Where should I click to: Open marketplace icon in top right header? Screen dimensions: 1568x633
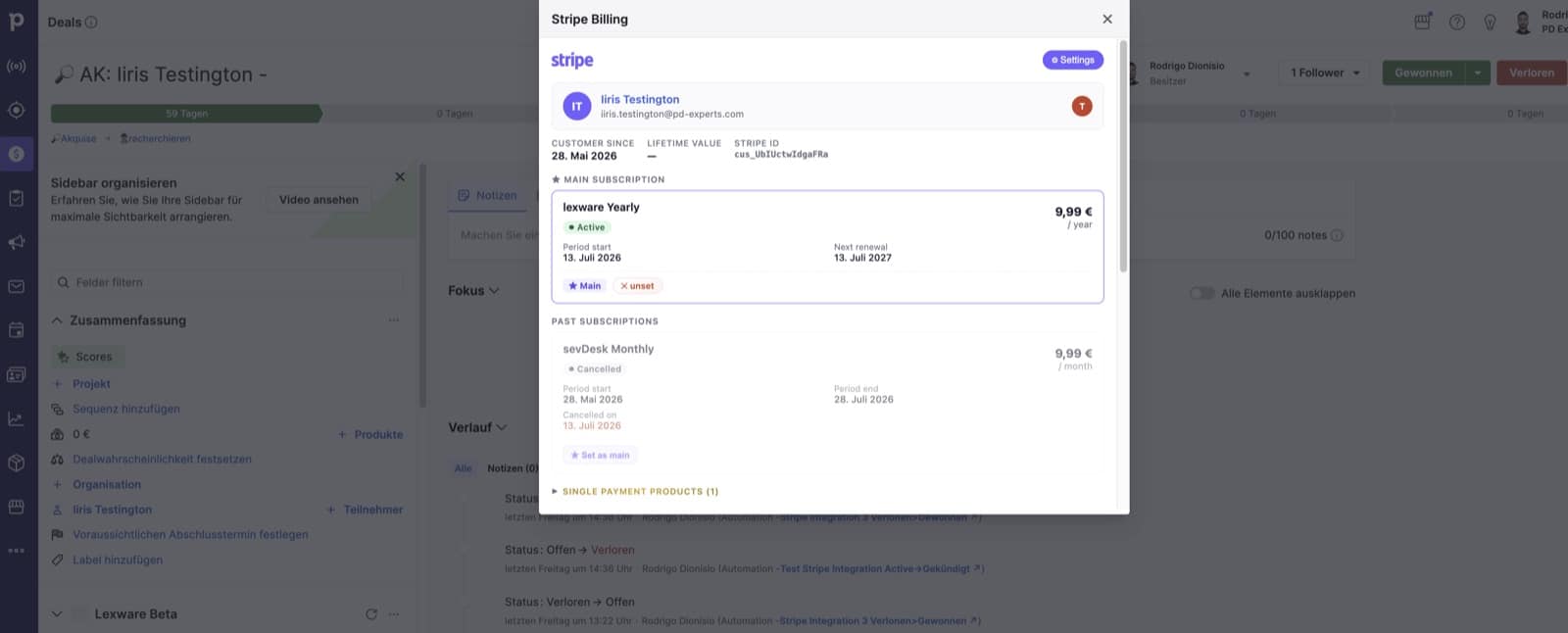point(1423,22)
